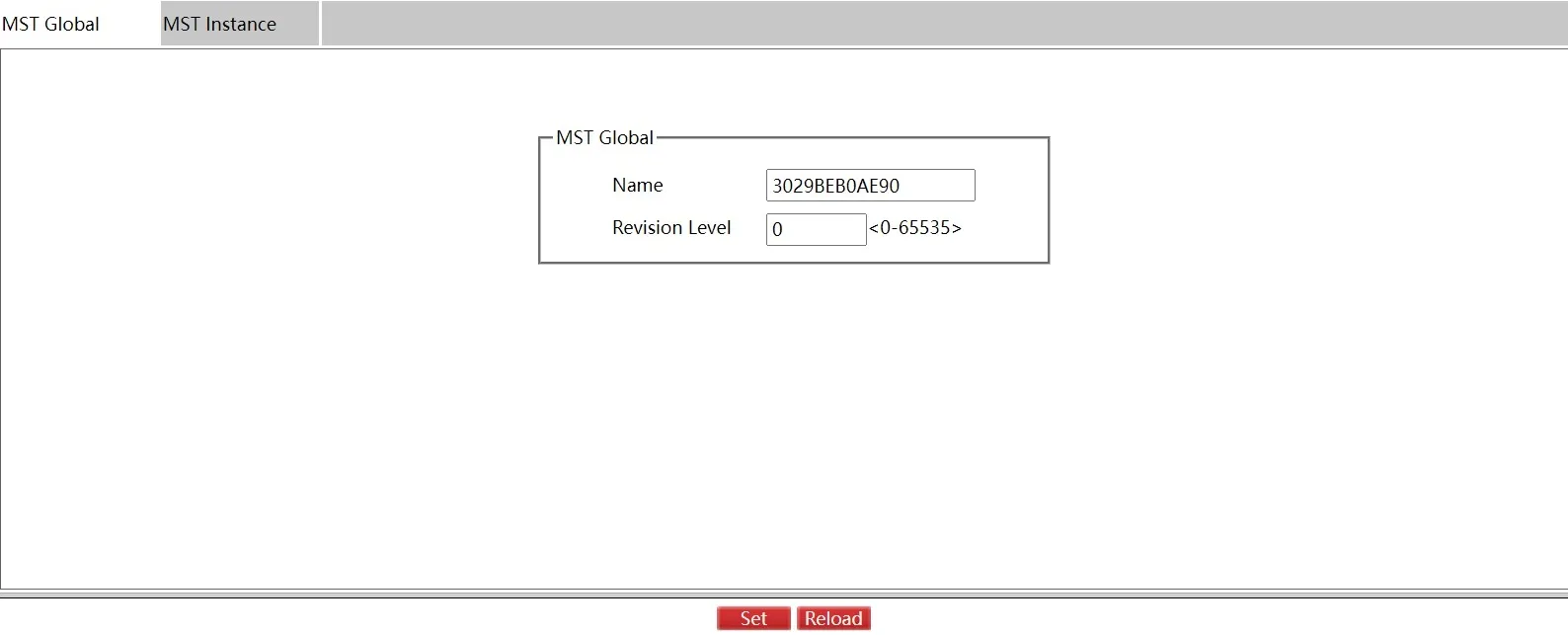
Task: Focus the Revision Level input box
Action: 816,229
